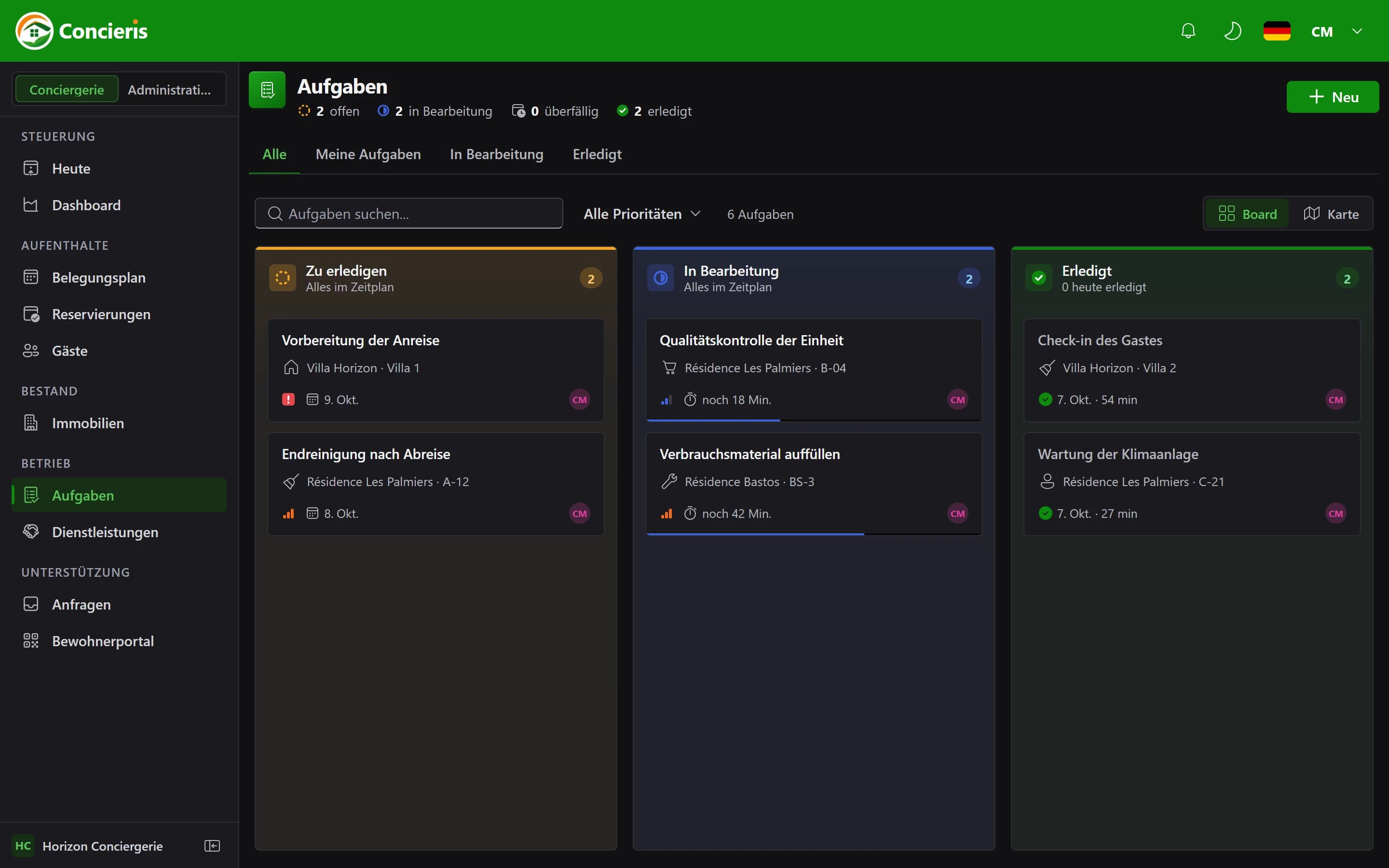Expand the CM user menu chevron
This screenshot has height=868, width=1389.
[1357, 31]
